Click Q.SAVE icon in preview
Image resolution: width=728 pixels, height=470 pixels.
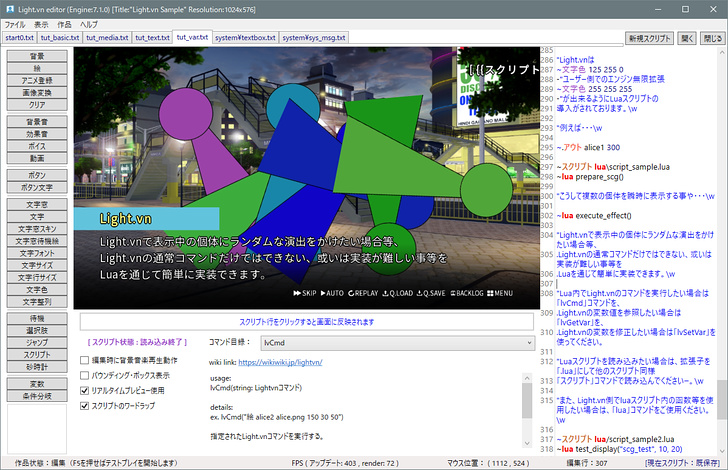(431, 293)
